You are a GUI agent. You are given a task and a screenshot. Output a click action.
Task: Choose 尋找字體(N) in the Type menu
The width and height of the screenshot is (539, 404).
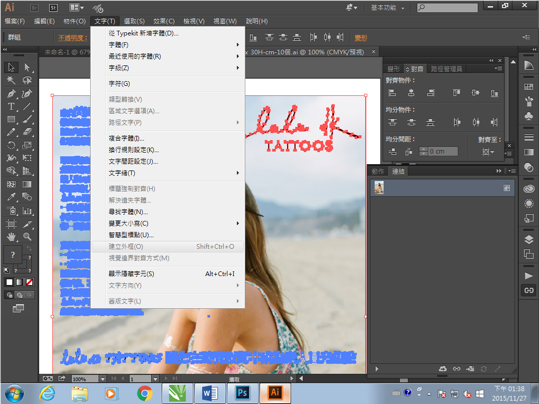(168, 212)
